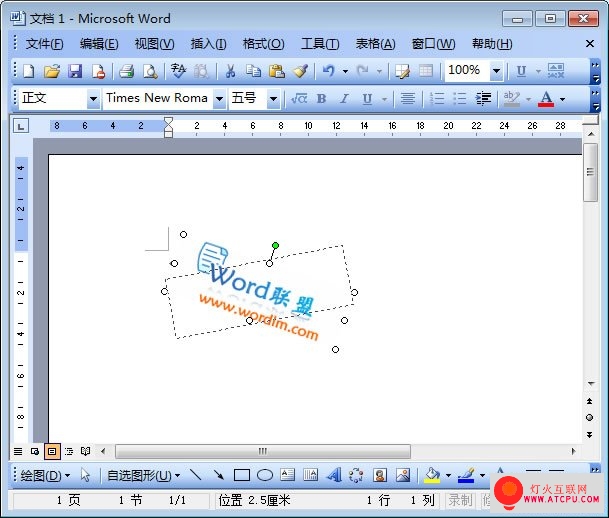Insert a diagram or organization chart

[x=356, y=475]
